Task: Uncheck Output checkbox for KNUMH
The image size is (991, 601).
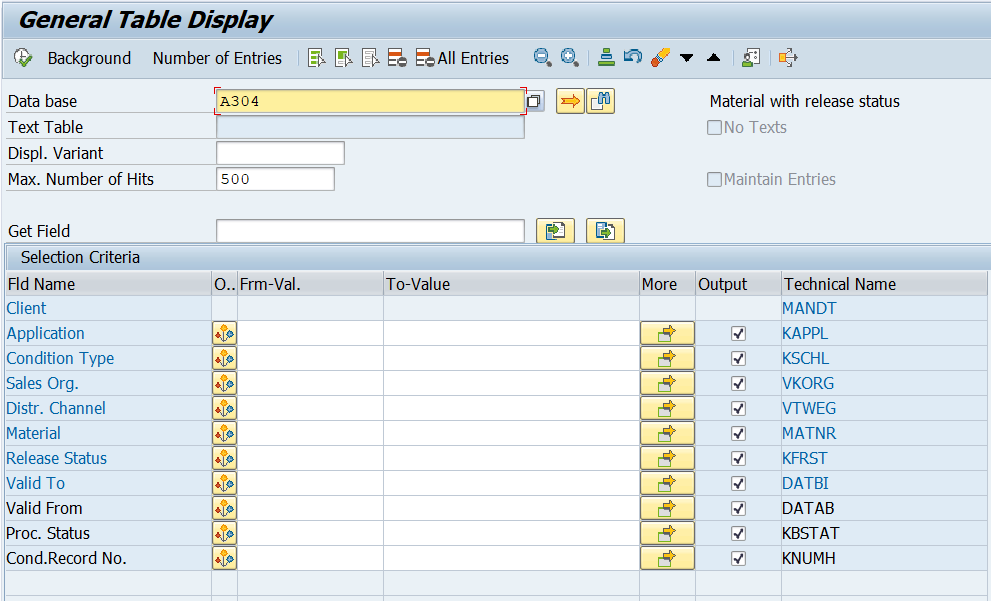Action: click(738, 559)
